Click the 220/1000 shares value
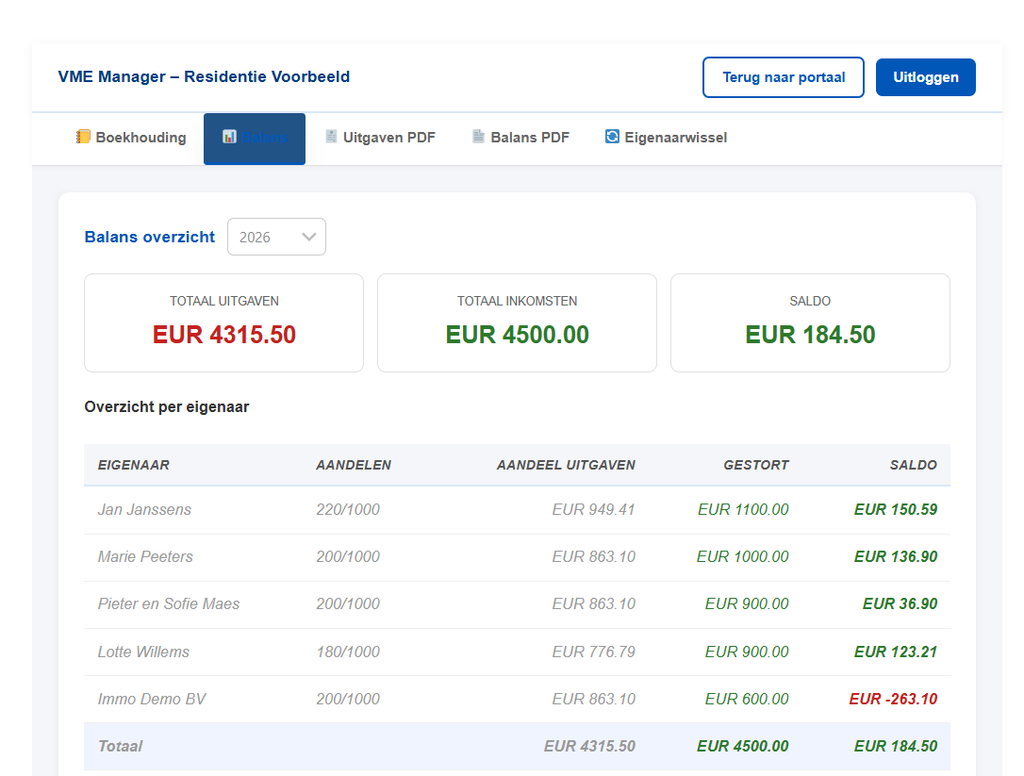 [348, 509]
